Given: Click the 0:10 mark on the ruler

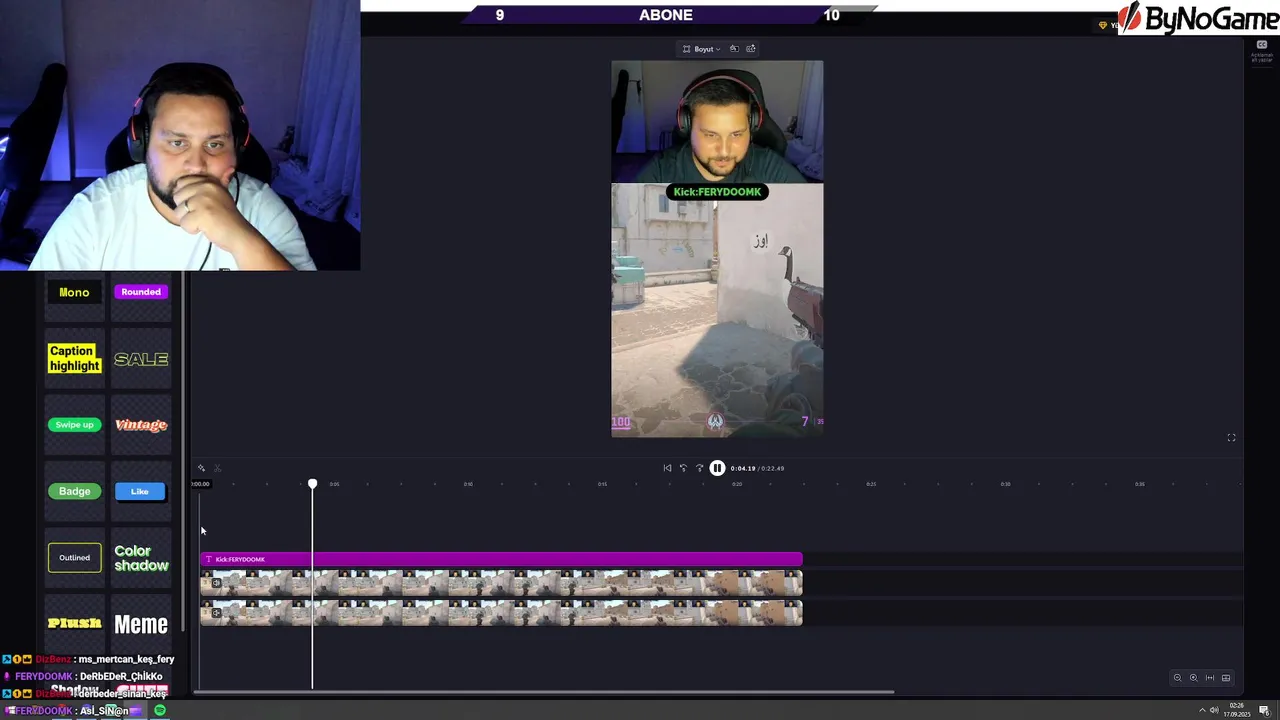Looking at the screenshot, I should pos(468,484).
